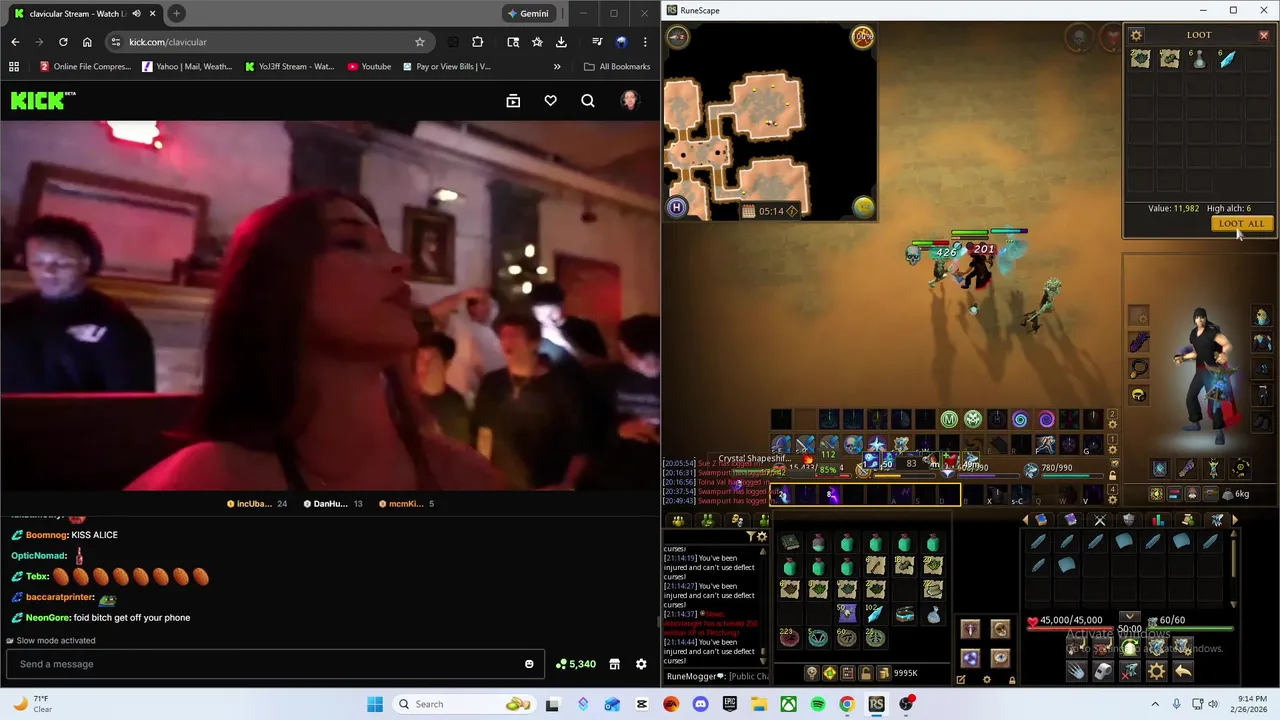
Task: Open the home teleport H button on minimap
Action: pos(677,207)
